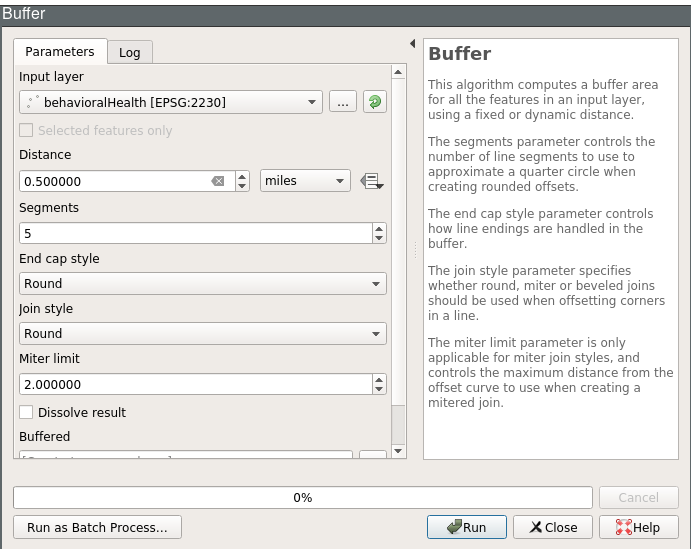Run the Buffer algorithm

(466, 527)
